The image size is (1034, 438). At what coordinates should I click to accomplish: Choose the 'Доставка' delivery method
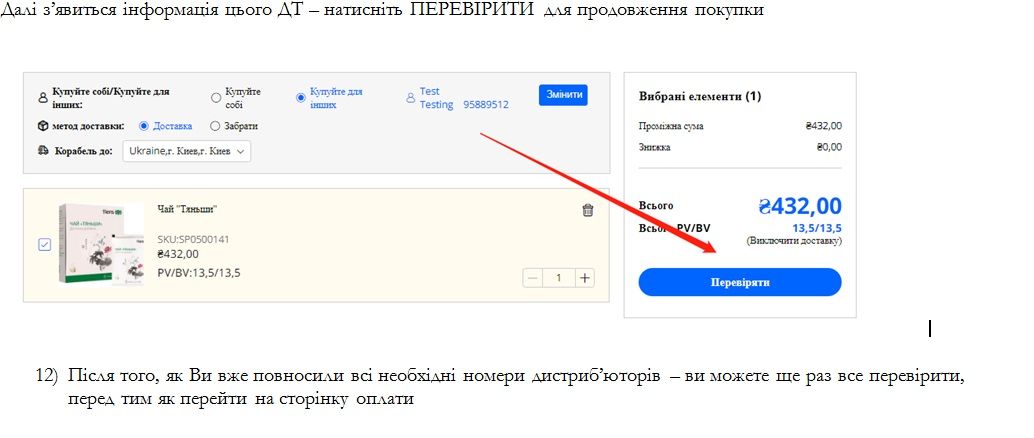(144, 126)
